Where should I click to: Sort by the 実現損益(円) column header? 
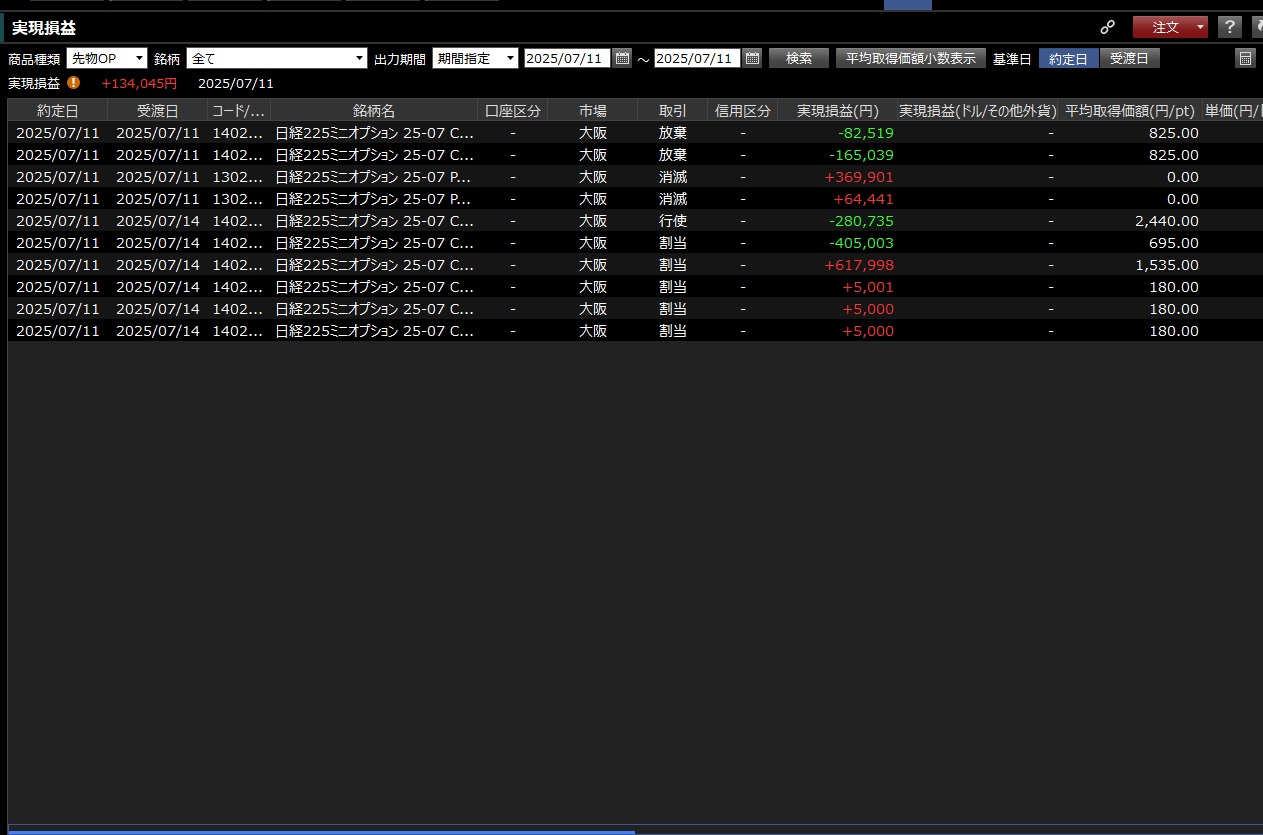[x=837, y=110]
